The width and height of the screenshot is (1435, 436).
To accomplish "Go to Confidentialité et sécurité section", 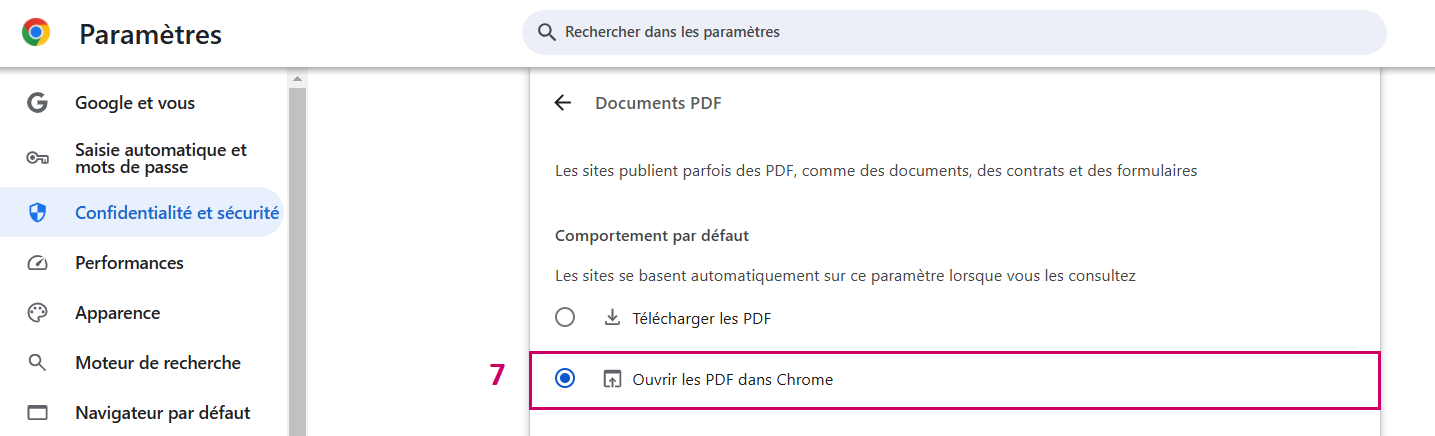I will pos(177,212).
